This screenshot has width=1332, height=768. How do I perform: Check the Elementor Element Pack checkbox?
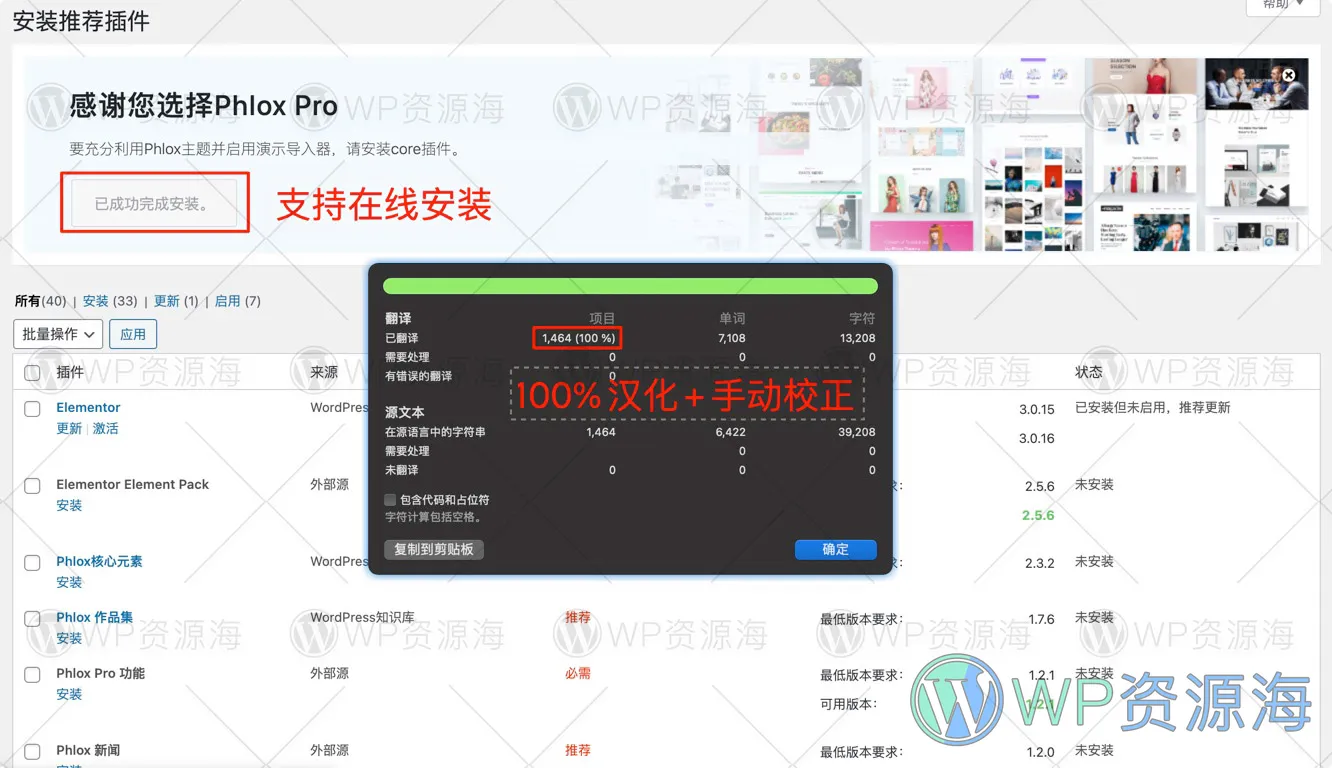(x=31, y=485)
